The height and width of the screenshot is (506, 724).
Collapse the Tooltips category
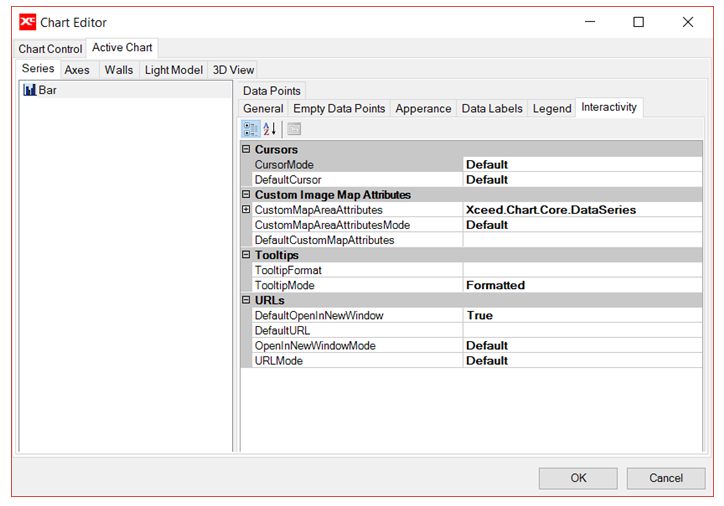point(246,255)
